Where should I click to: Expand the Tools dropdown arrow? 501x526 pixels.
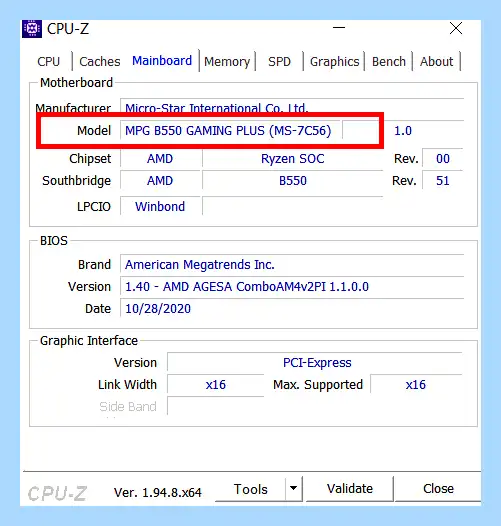pyautogui.click(x=294, y=488)
